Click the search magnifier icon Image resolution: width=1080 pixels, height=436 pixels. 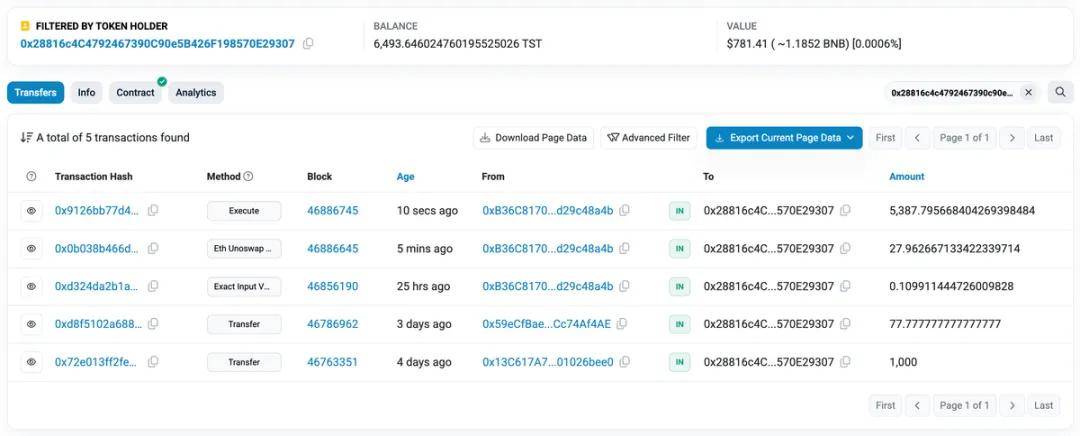1059,92
